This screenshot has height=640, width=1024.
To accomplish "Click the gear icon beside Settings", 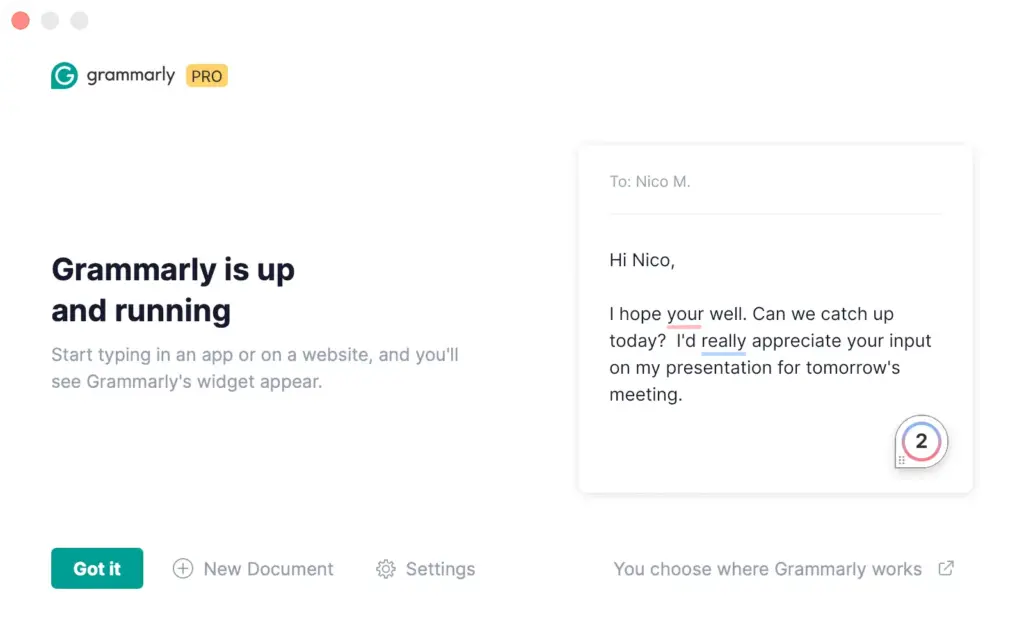I will (386, 569).
